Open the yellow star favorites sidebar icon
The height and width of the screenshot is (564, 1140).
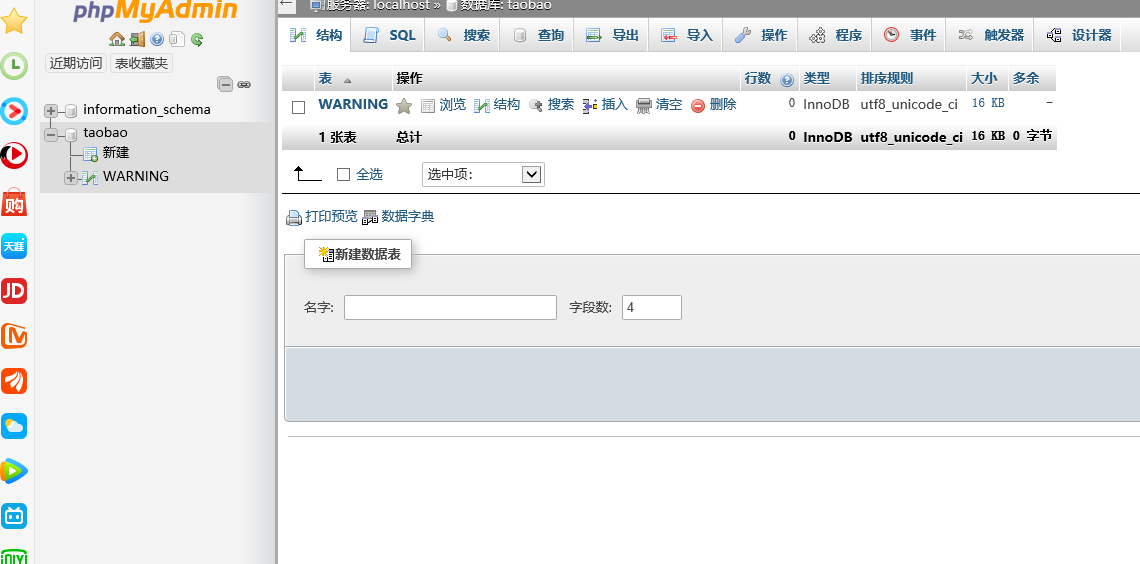coord(14,20)
